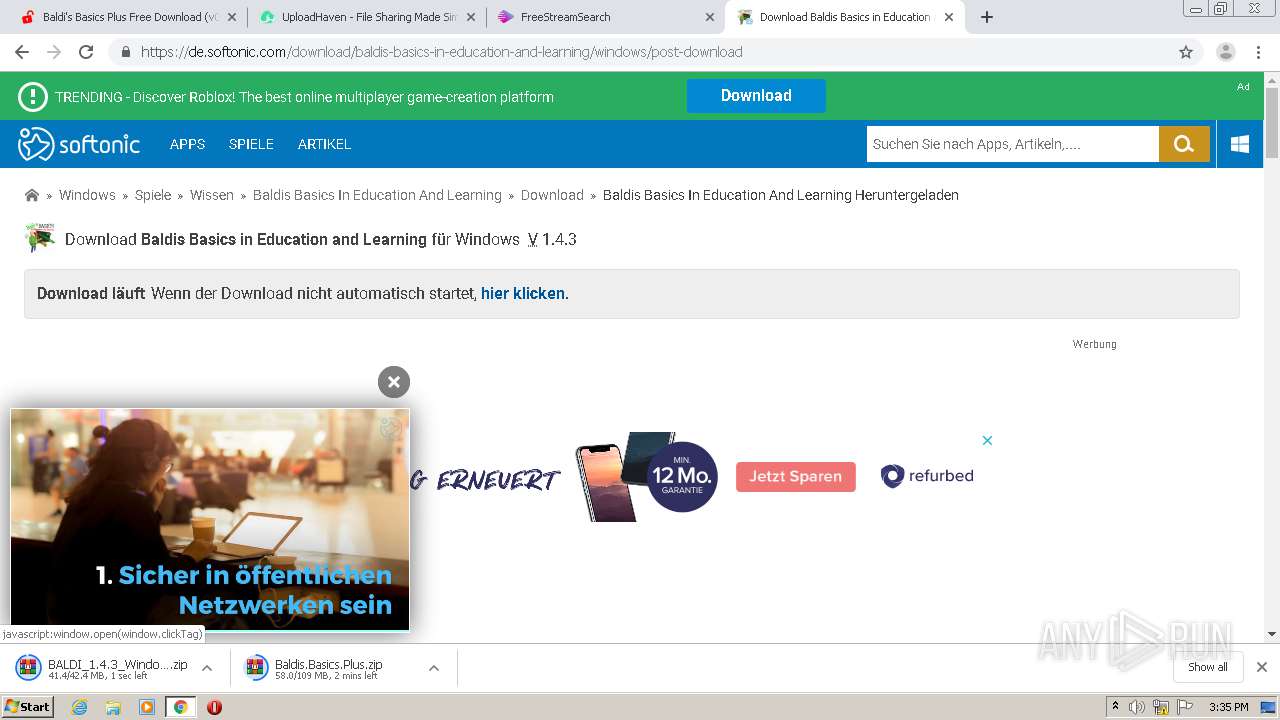This screenshot has width=1280, height=720.
Task: Go back with the browser back arrow
Action: point(22,52)
